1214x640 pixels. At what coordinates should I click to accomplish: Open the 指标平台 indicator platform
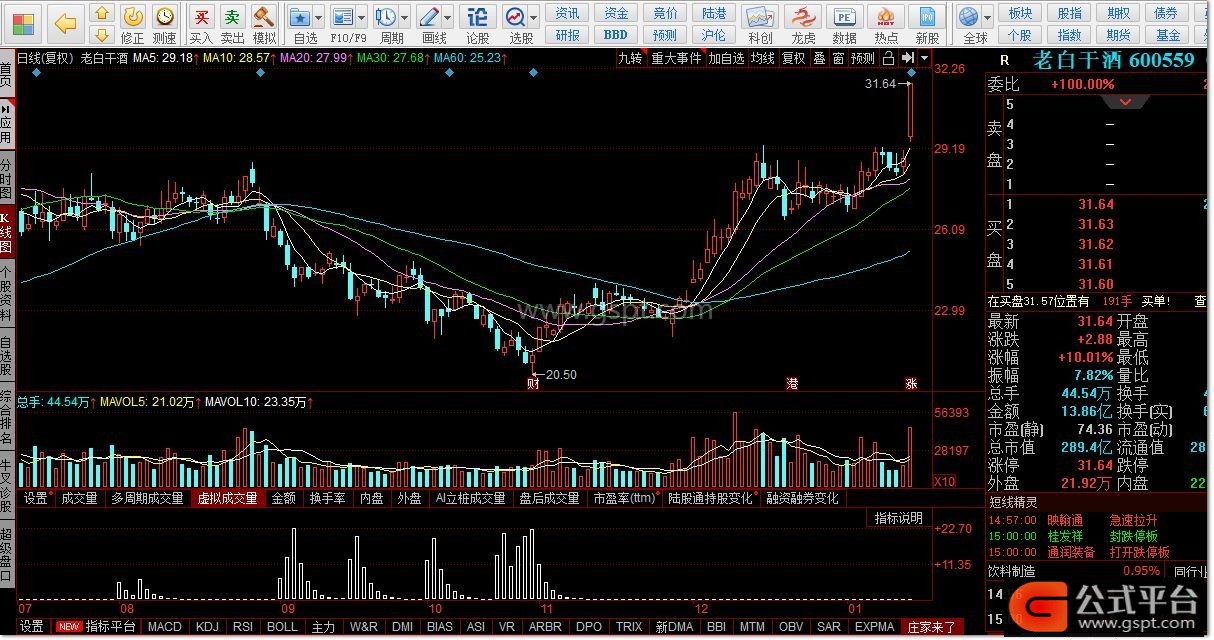pos(110,627)
